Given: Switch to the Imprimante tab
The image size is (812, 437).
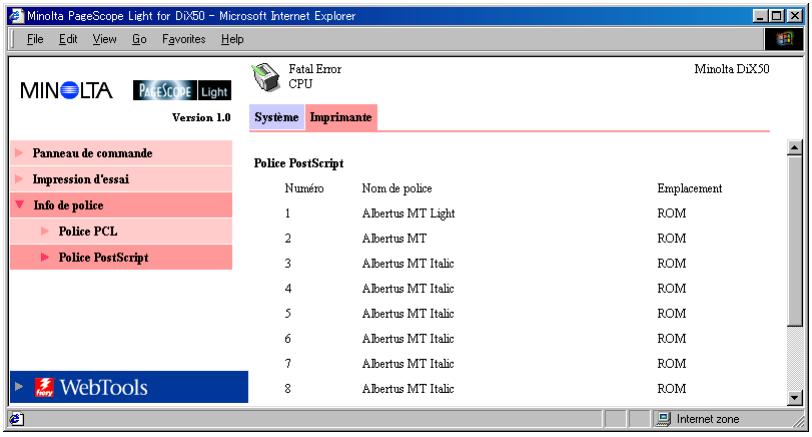Looking at the screenshot, I should [341, 117].
